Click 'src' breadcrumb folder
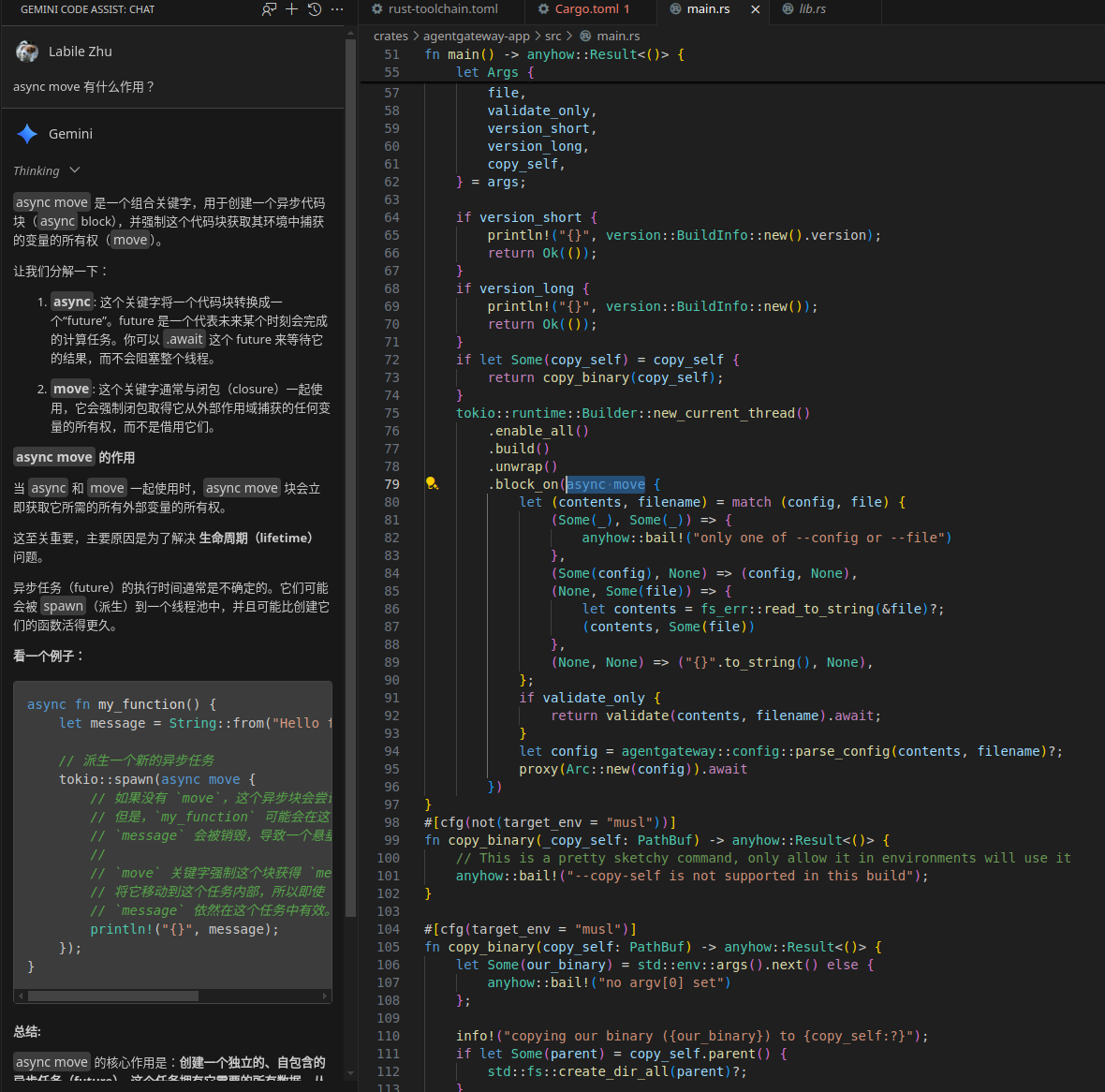1105x1092 pixels. tap(552, 36)
